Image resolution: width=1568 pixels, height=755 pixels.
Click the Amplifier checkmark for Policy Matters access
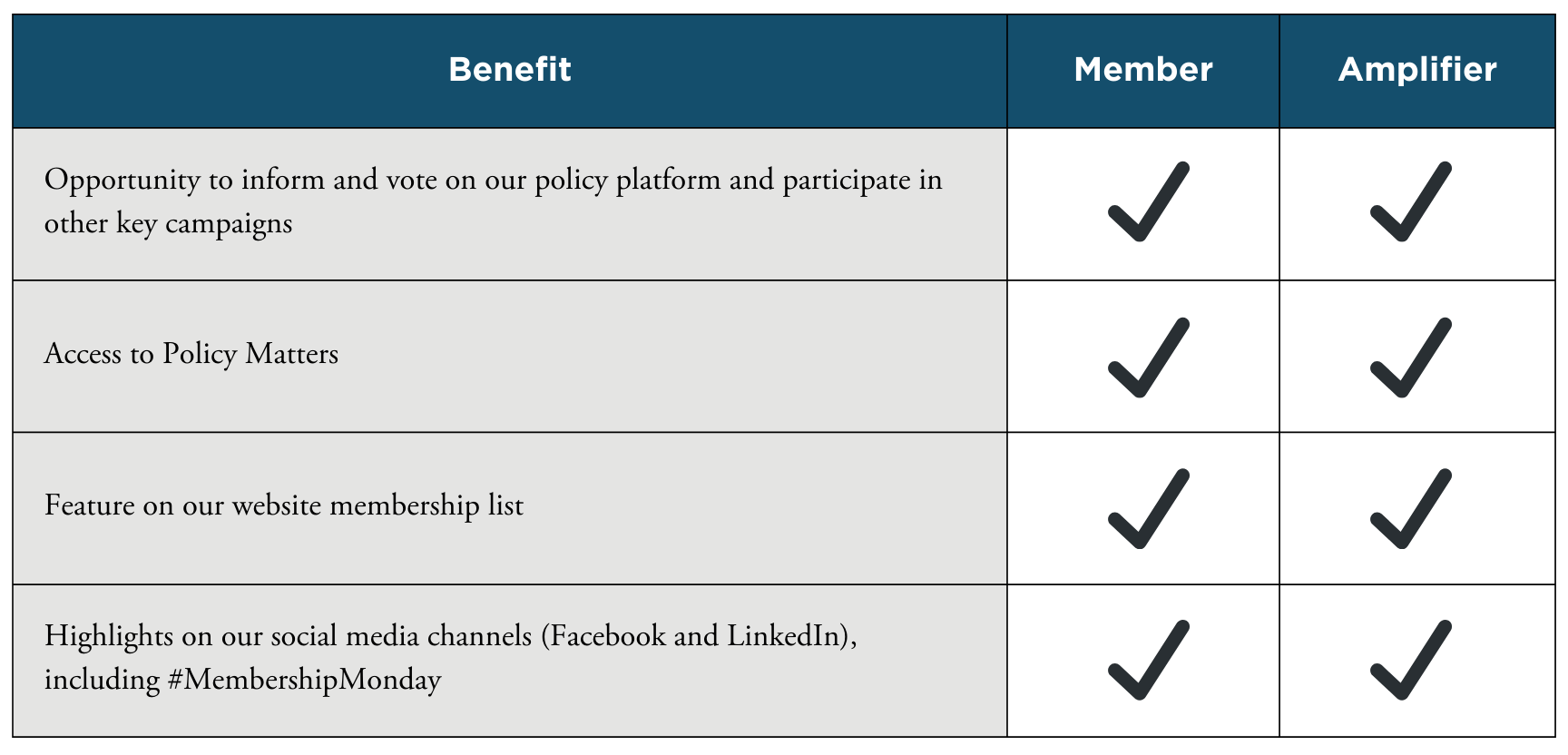1410,358
